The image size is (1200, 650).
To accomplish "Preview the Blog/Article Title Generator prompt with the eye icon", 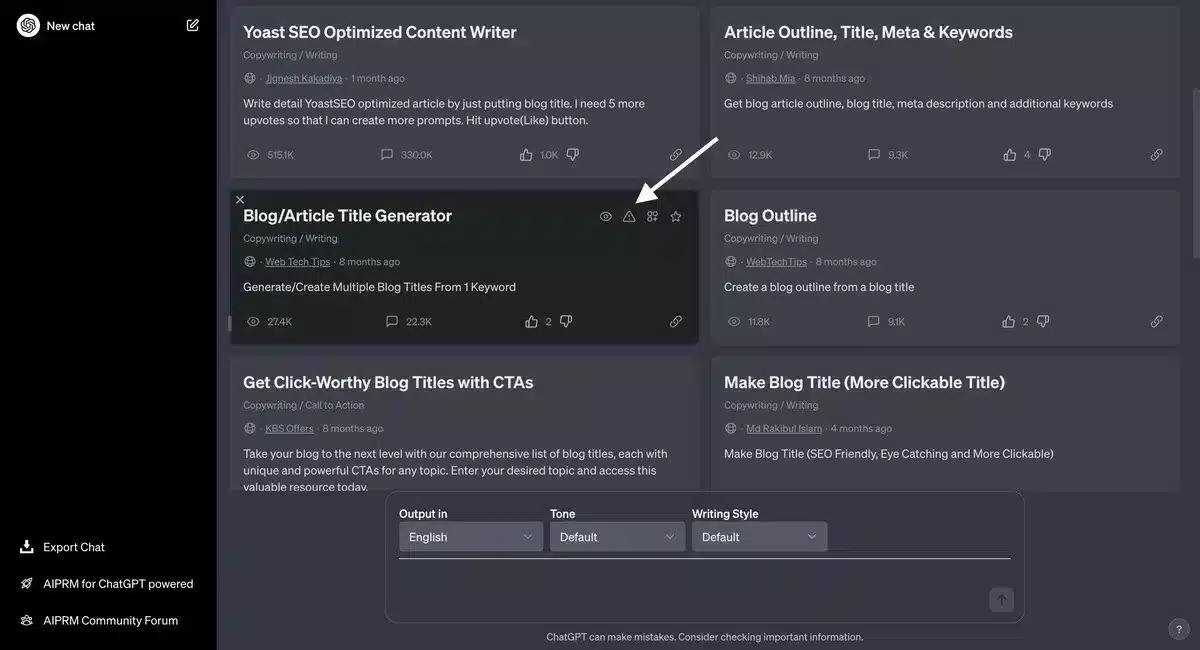I will click(x=606, y=216).
